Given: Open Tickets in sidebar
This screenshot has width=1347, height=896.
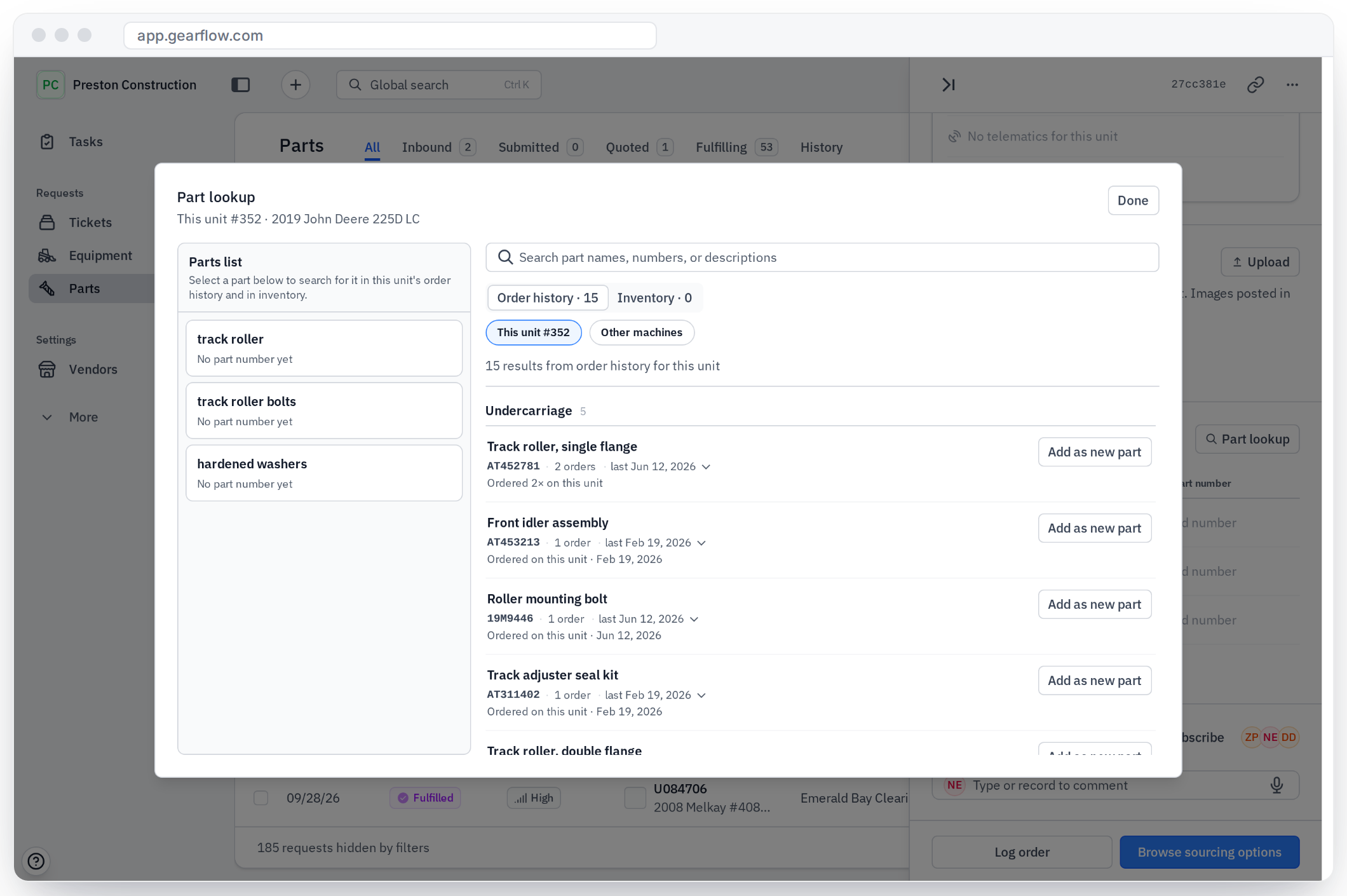Looking at the screenshot, I should [x=90, y=222].
